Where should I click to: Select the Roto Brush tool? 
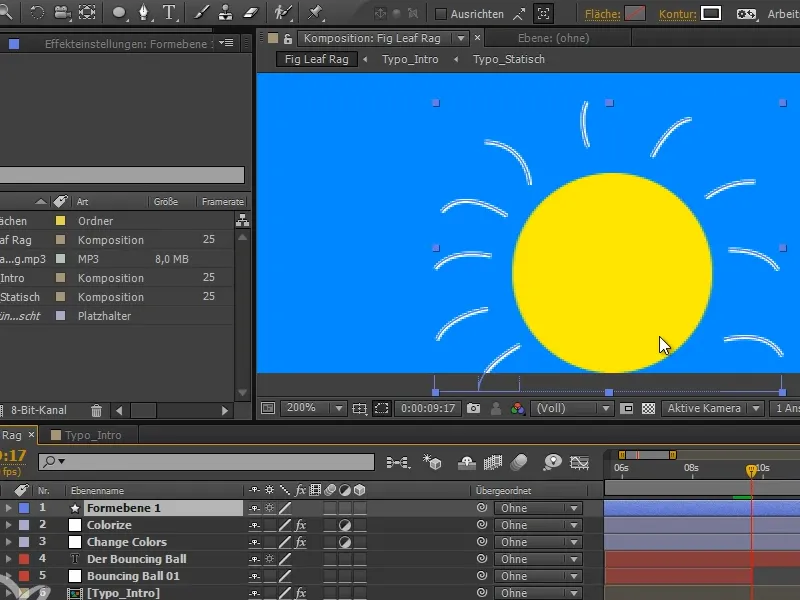[282, 12]
